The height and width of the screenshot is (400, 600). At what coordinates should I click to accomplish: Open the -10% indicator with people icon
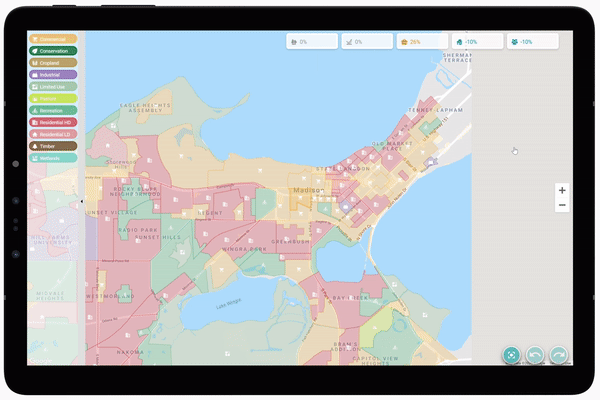tap(532, 41)
